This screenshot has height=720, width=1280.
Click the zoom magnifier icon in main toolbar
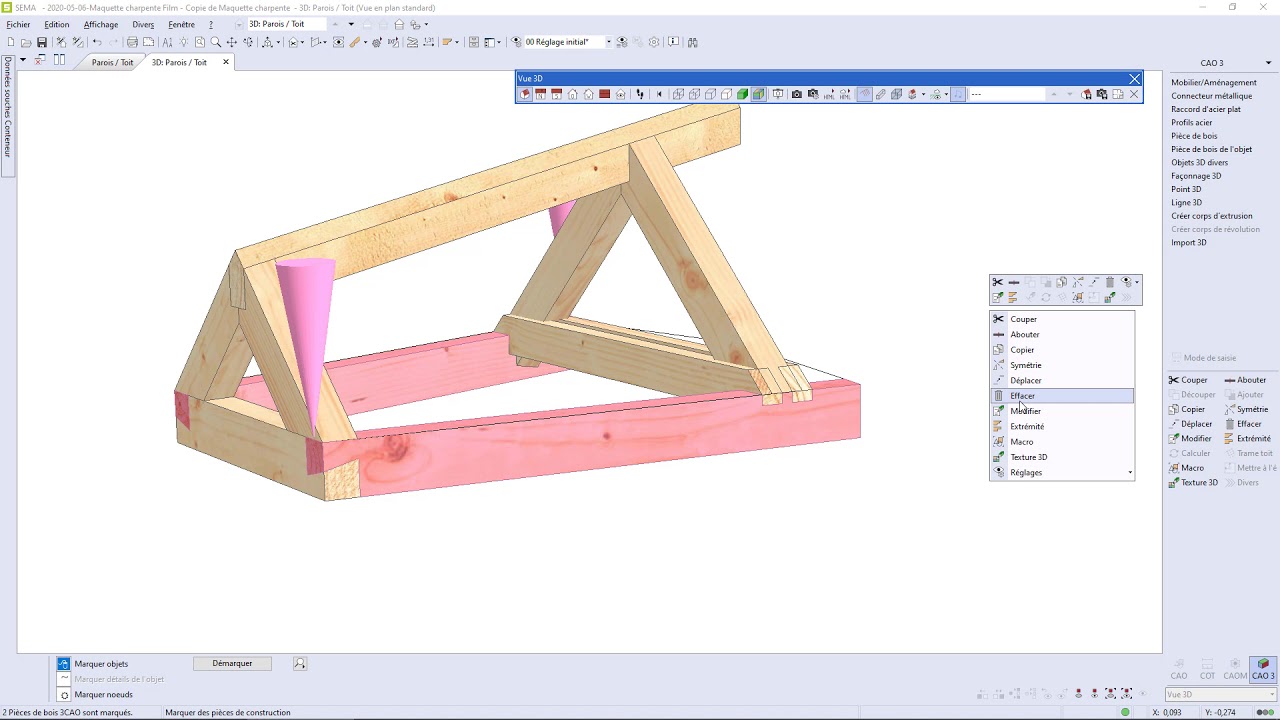(x=215, y=42)
